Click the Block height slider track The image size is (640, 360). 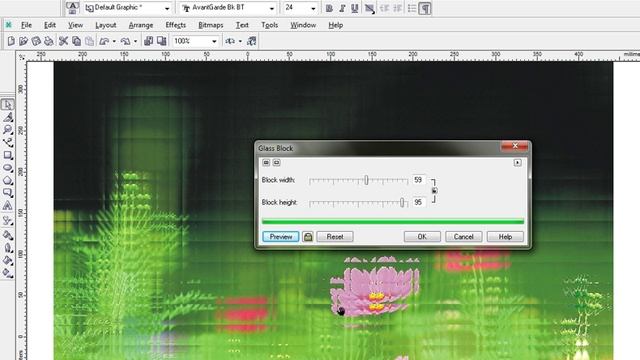pyautogui.click(x=358, y=202)
